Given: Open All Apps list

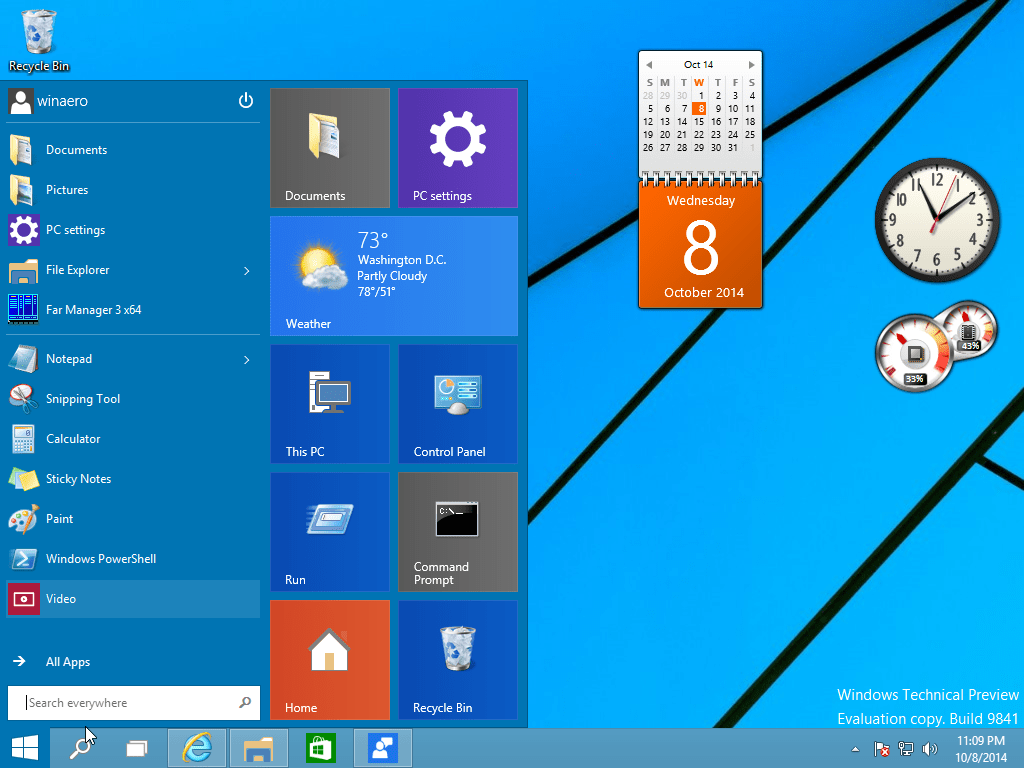Looking at the screenshot, I should 67,662.
